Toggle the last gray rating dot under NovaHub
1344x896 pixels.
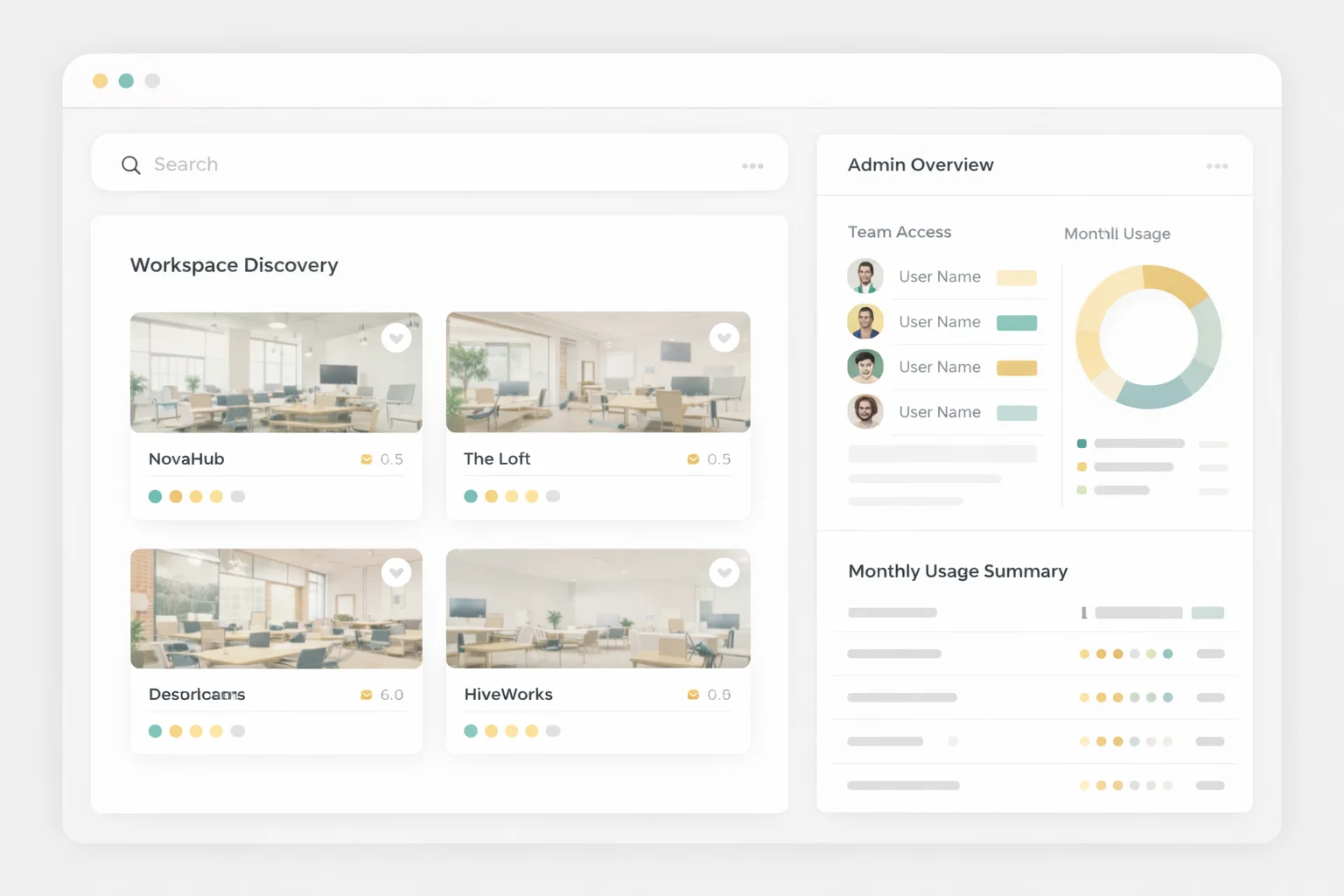(x=238, y=496)
